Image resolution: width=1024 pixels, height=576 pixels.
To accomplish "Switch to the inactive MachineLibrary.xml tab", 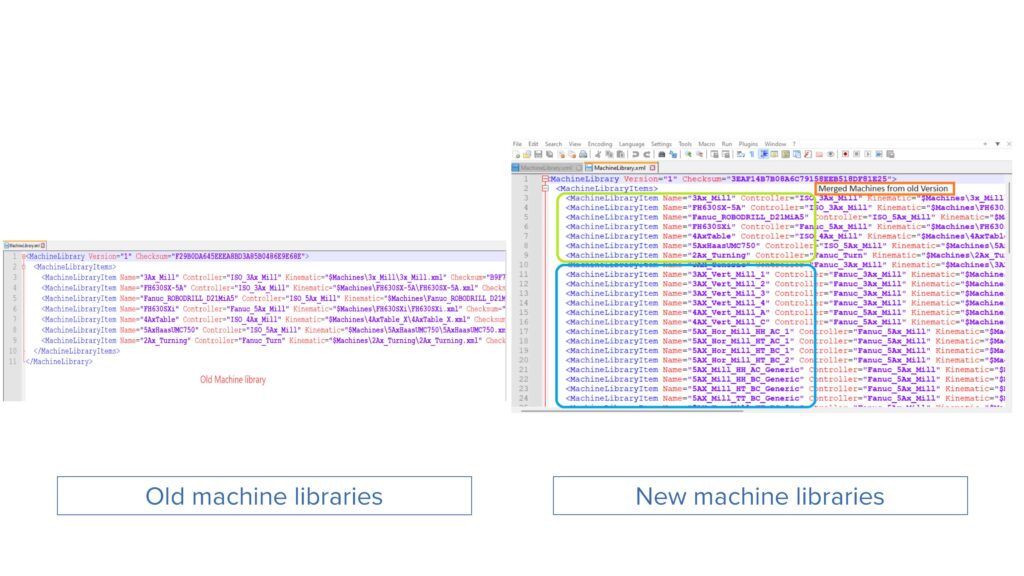I will 545,167.
